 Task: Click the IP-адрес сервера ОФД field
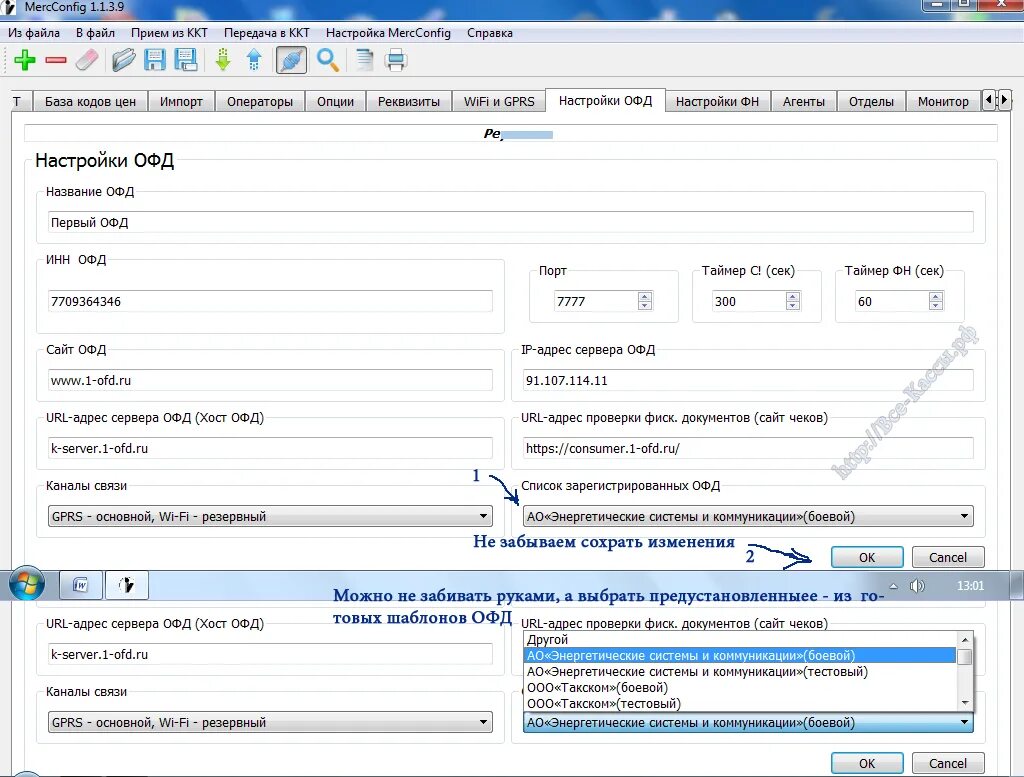[x=748, y=380]
